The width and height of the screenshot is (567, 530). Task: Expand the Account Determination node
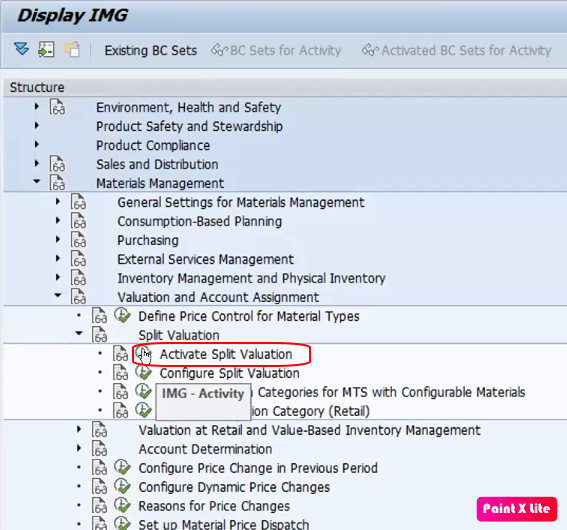(79, 448)
